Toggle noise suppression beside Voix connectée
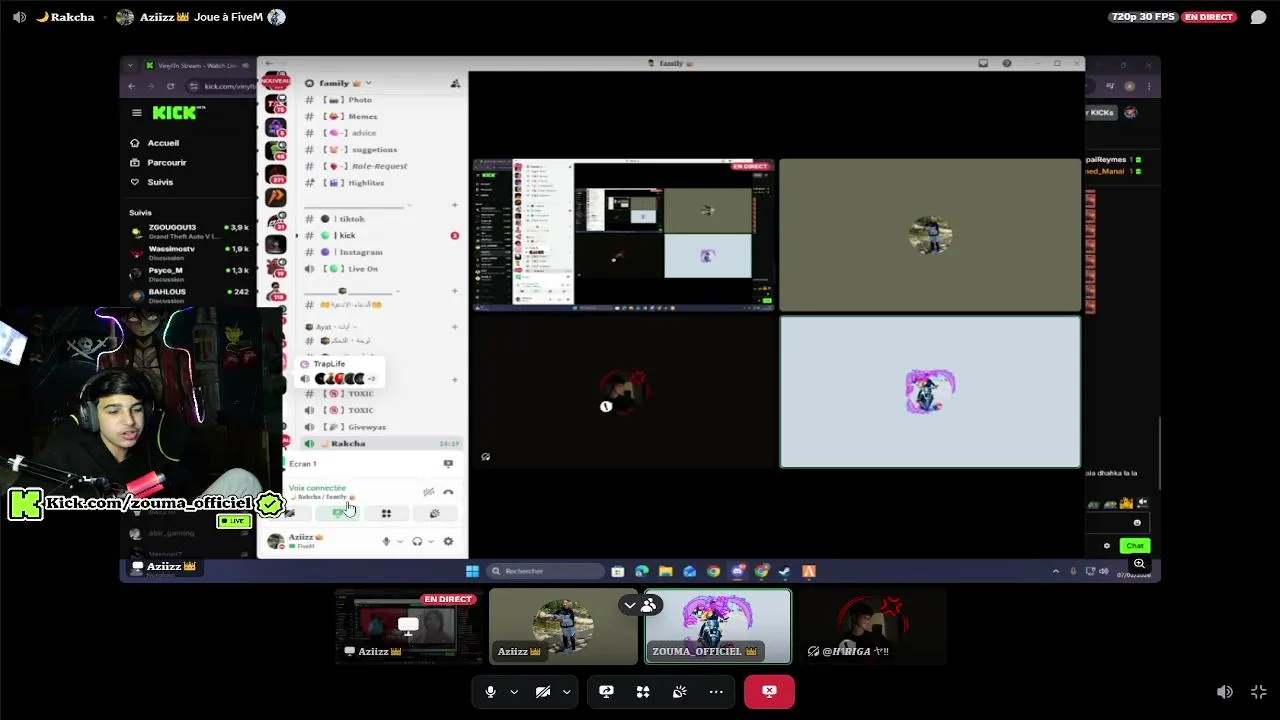The height and width of the screenshot is (720, 1280). [x=428, y=492]
